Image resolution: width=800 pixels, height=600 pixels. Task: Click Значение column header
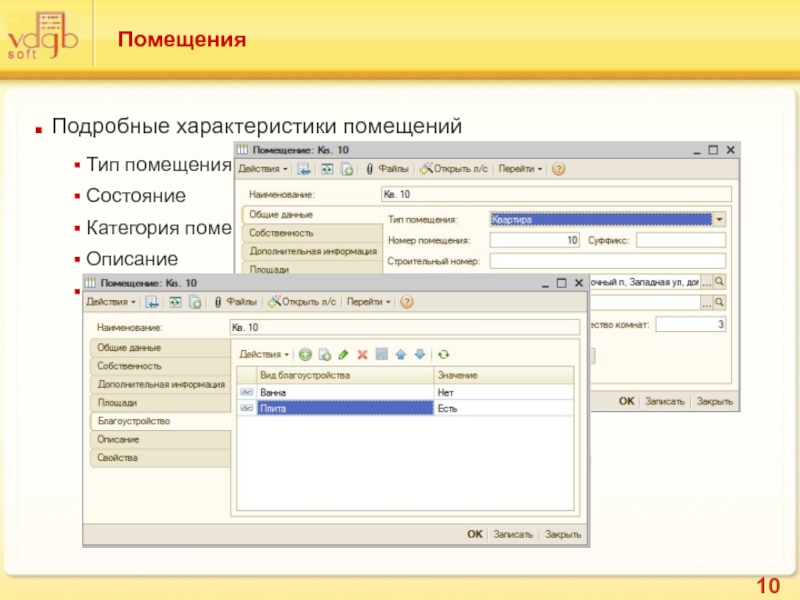pyautogui.click(x=504, y=375)
